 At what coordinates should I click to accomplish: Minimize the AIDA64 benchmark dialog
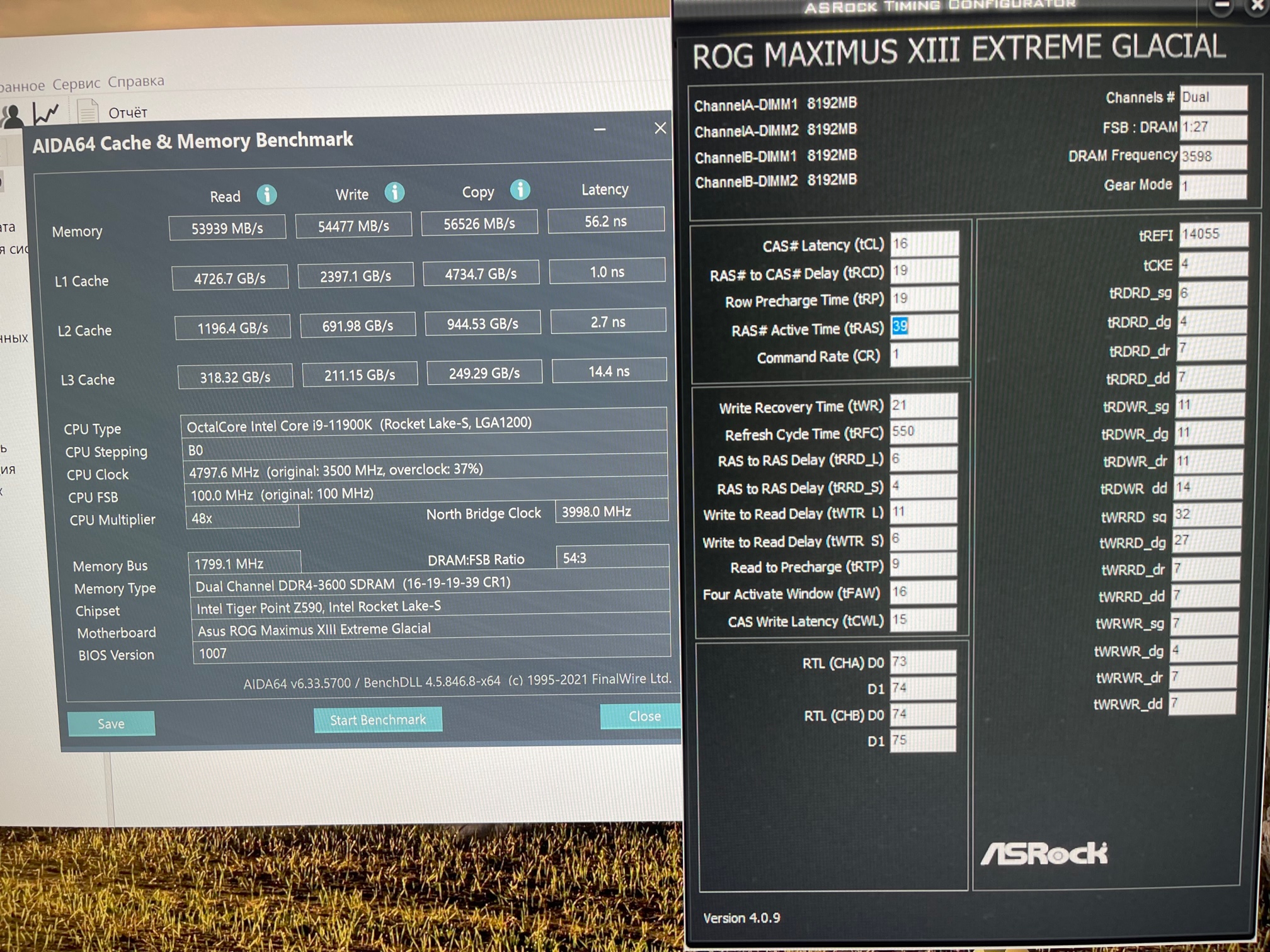tap(599, 130)
